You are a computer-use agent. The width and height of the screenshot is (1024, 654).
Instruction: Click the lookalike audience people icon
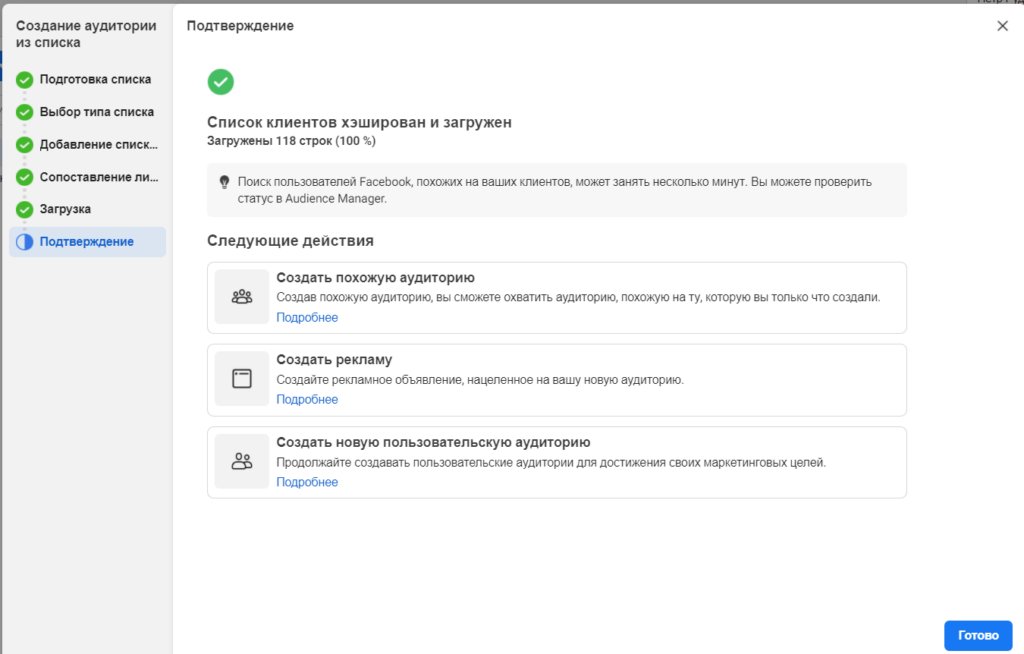click(240, 294)
